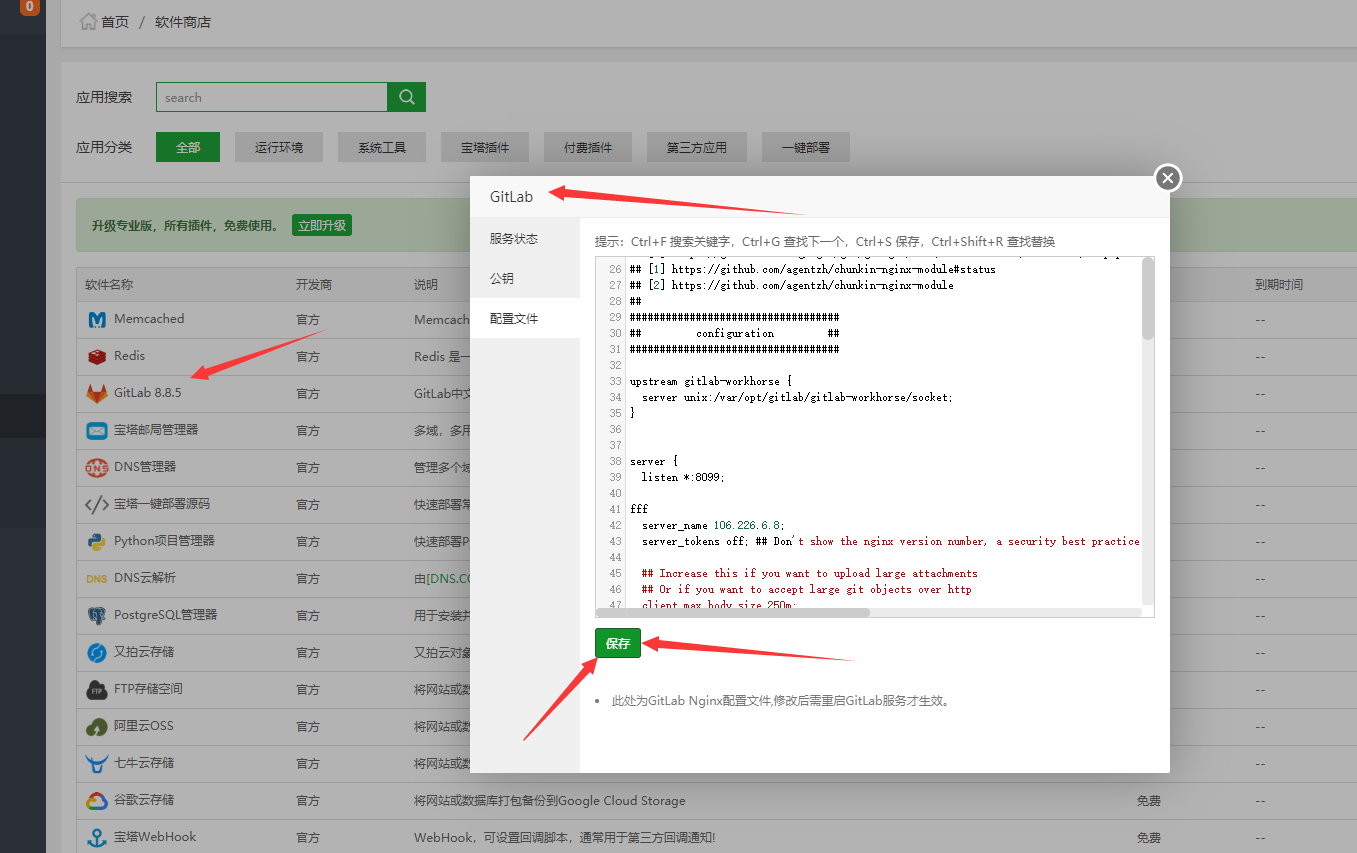Screen dimensions: 1357x853
Task: Click the PostgreSQL管理器 elephant icon
Action: tap(95, 615)
